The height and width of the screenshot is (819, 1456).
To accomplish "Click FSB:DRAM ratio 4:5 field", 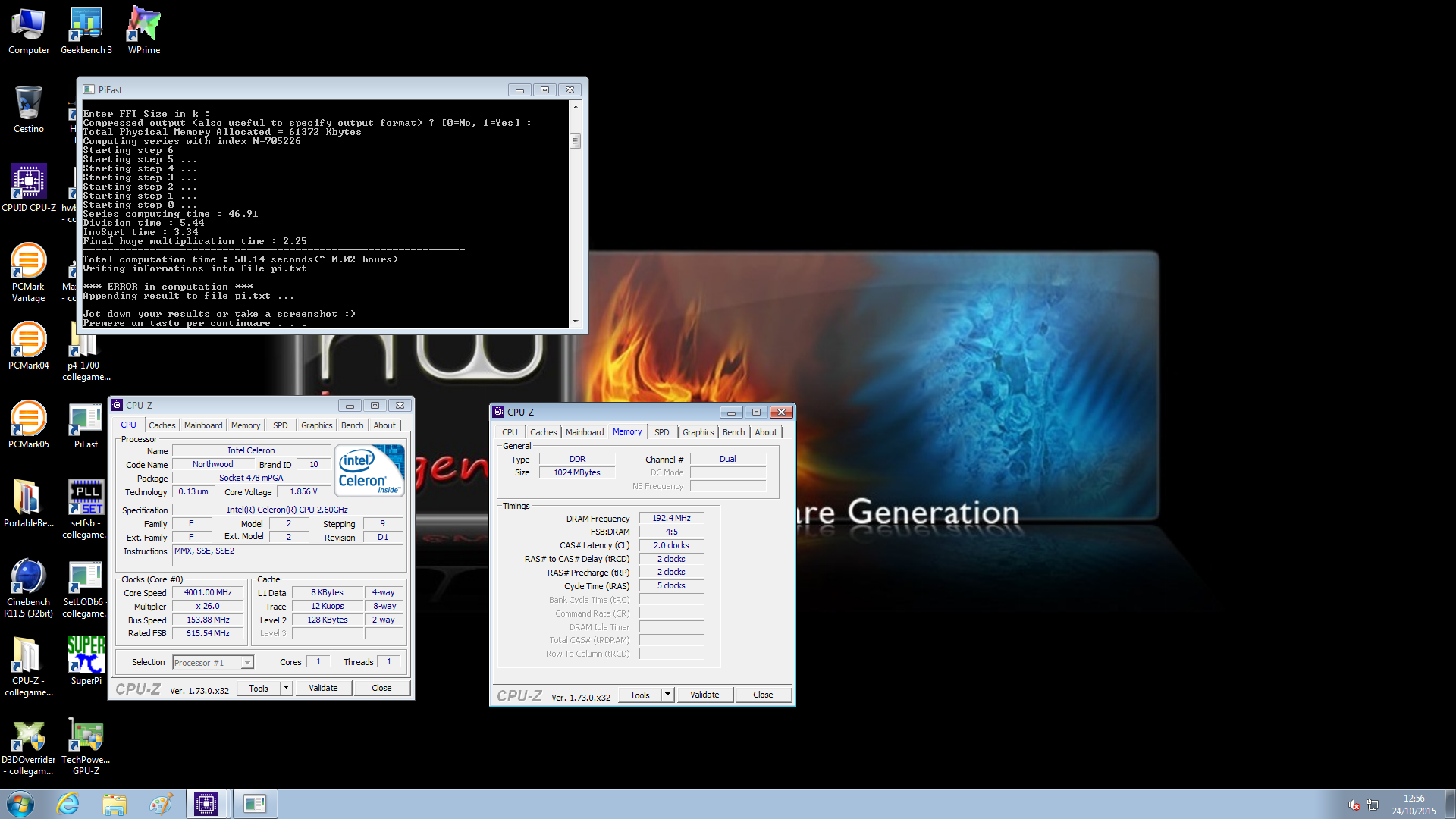I will coord(671,532).
